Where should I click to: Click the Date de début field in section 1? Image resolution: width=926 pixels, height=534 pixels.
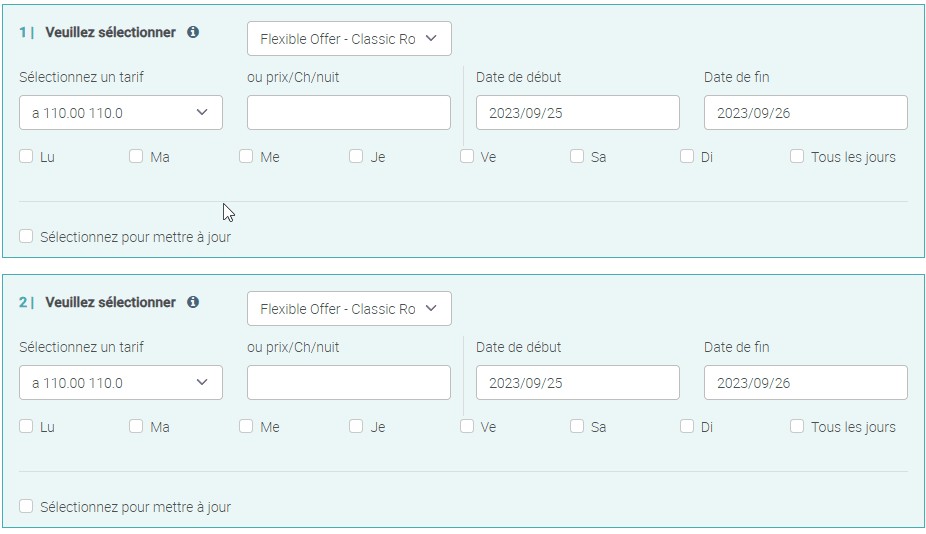point(578,113)
